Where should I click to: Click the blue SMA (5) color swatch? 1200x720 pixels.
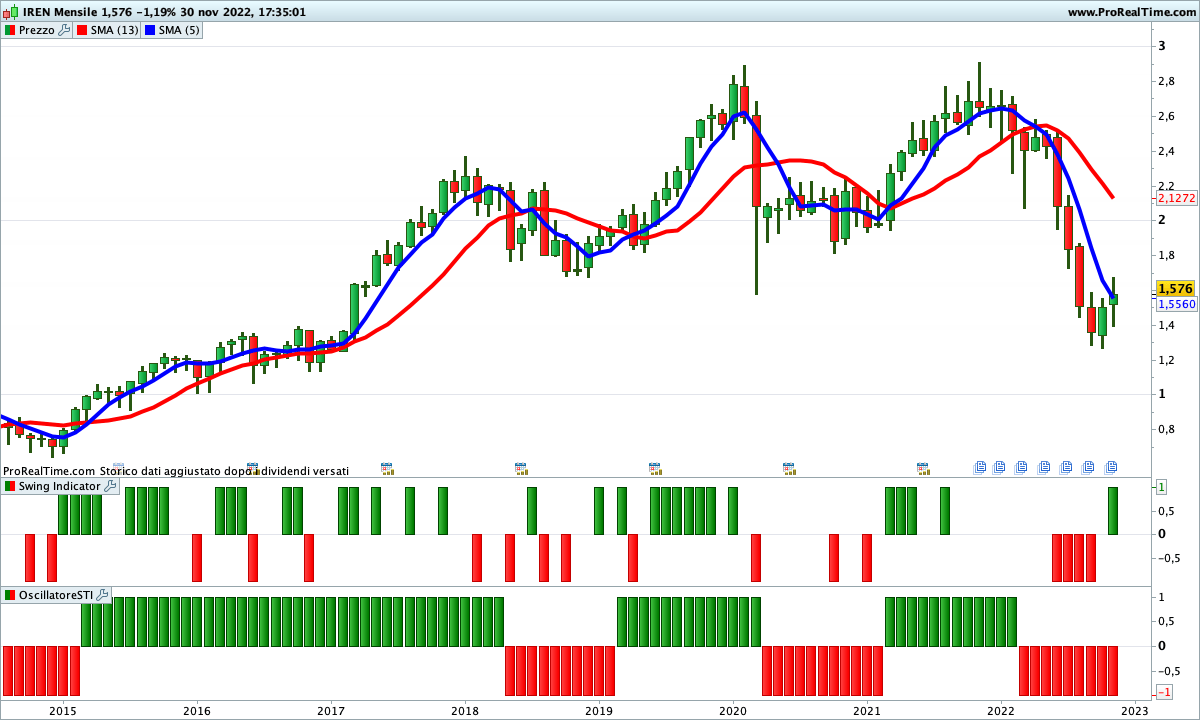(x=151, y=30)
